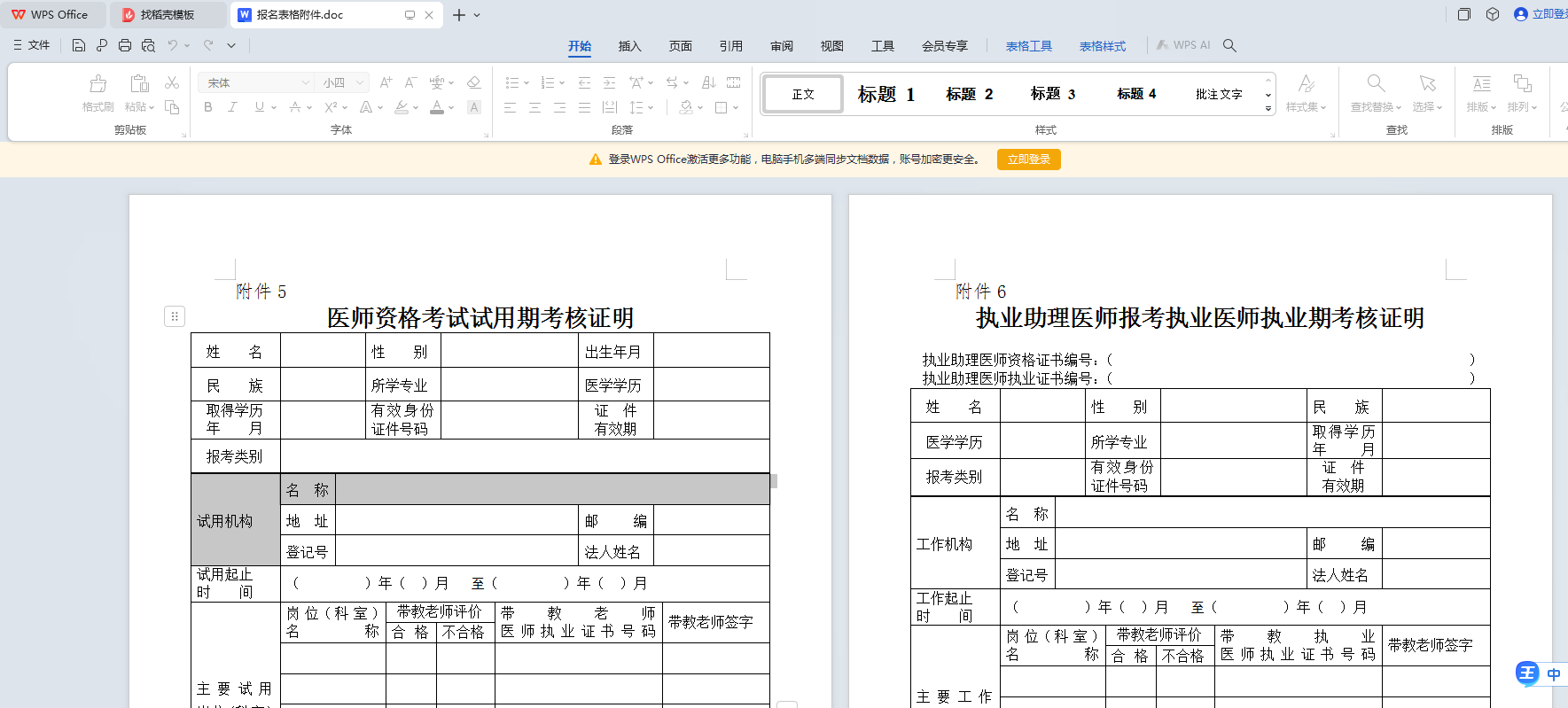
Task: Open a new tab with plus button
Action: point(458,15)
